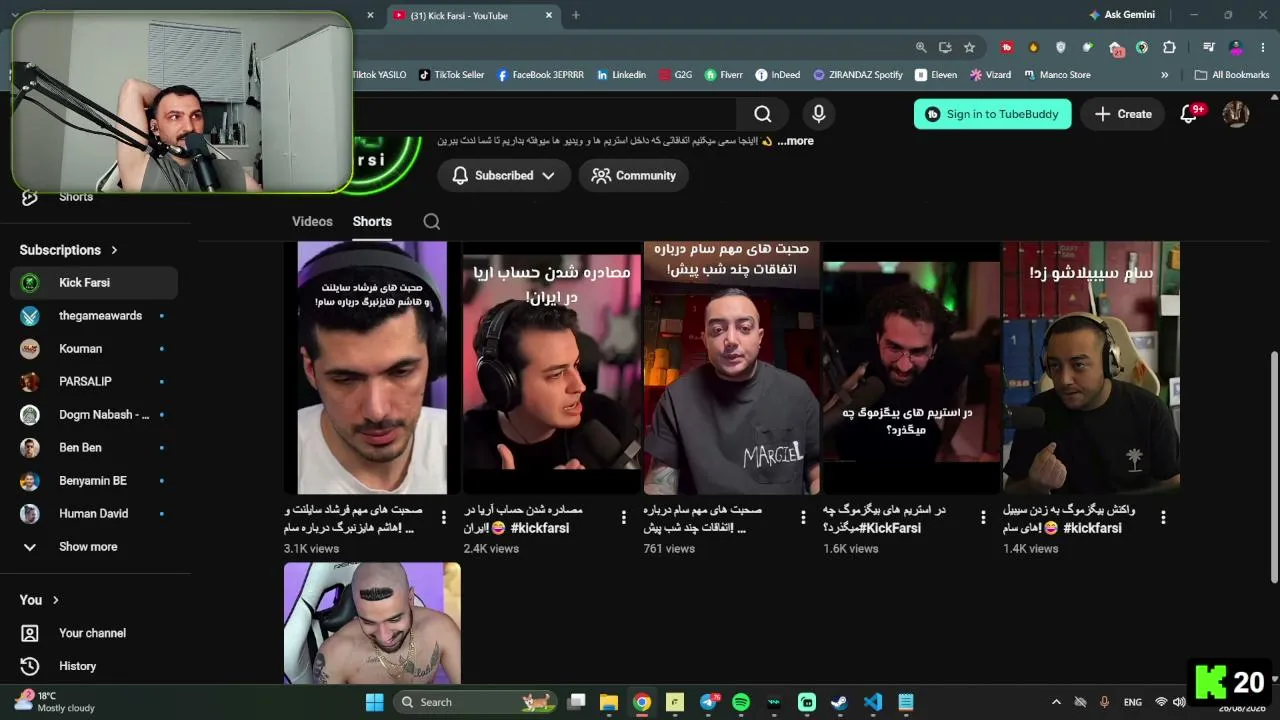Click the page vertical scrollbar

coord(1274,466)
